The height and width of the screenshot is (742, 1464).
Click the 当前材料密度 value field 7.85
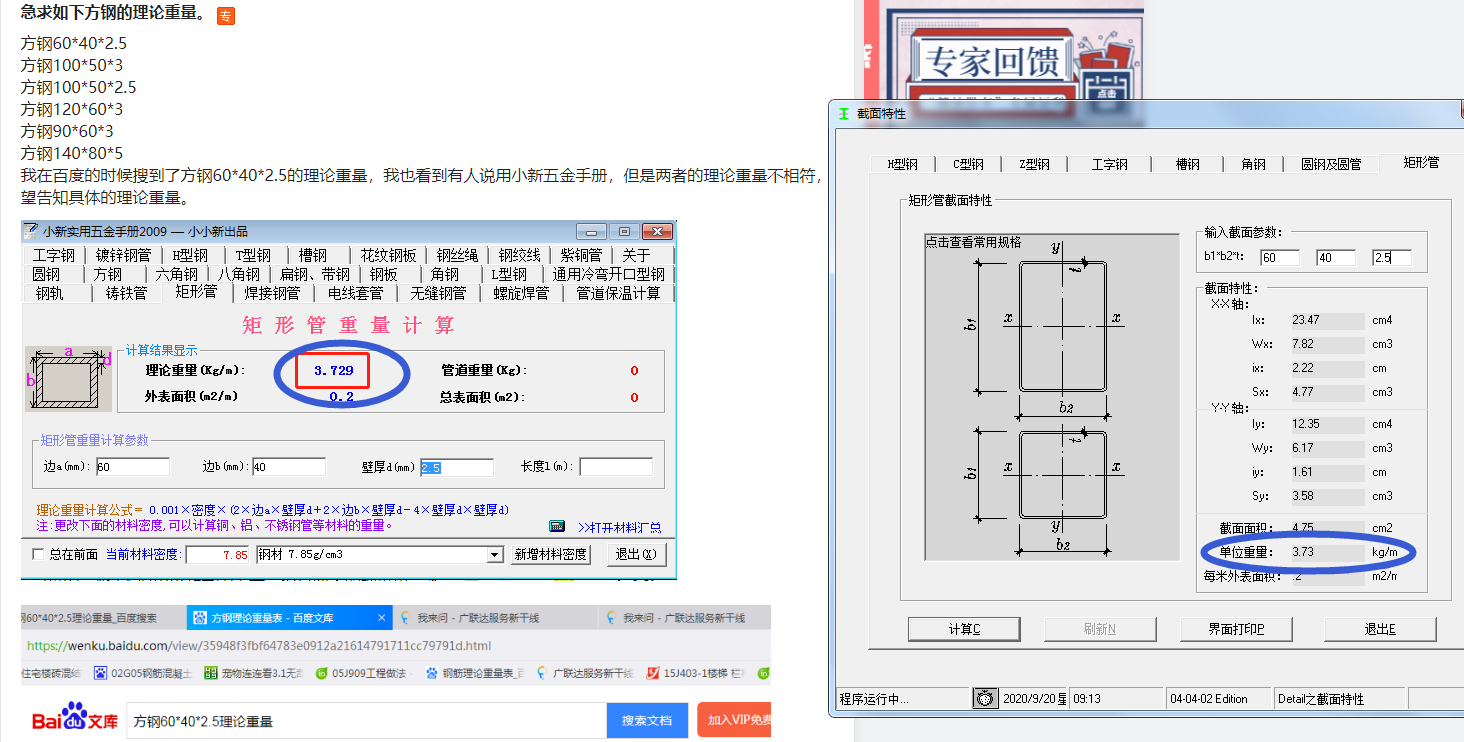coord(217,554)
